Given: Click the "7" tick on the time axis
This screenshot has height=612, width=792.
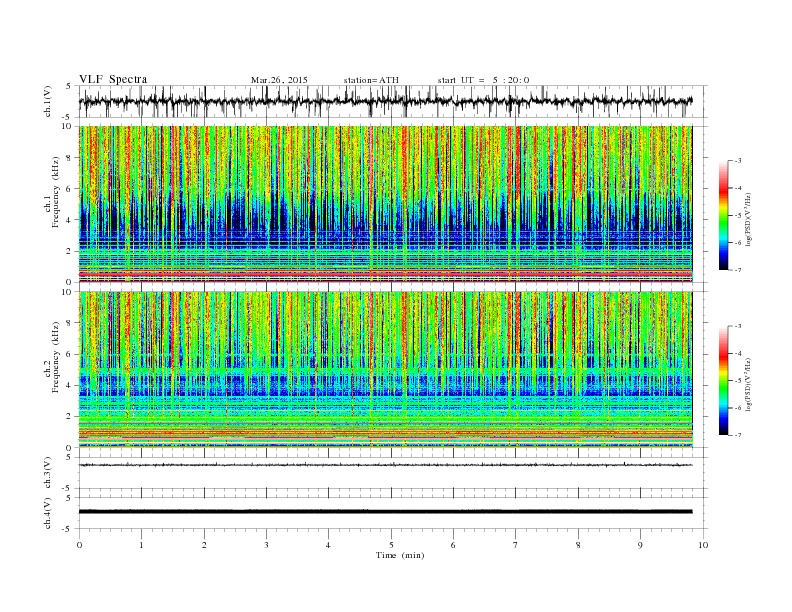Looking at the screenshot, I should coord(516,545).
